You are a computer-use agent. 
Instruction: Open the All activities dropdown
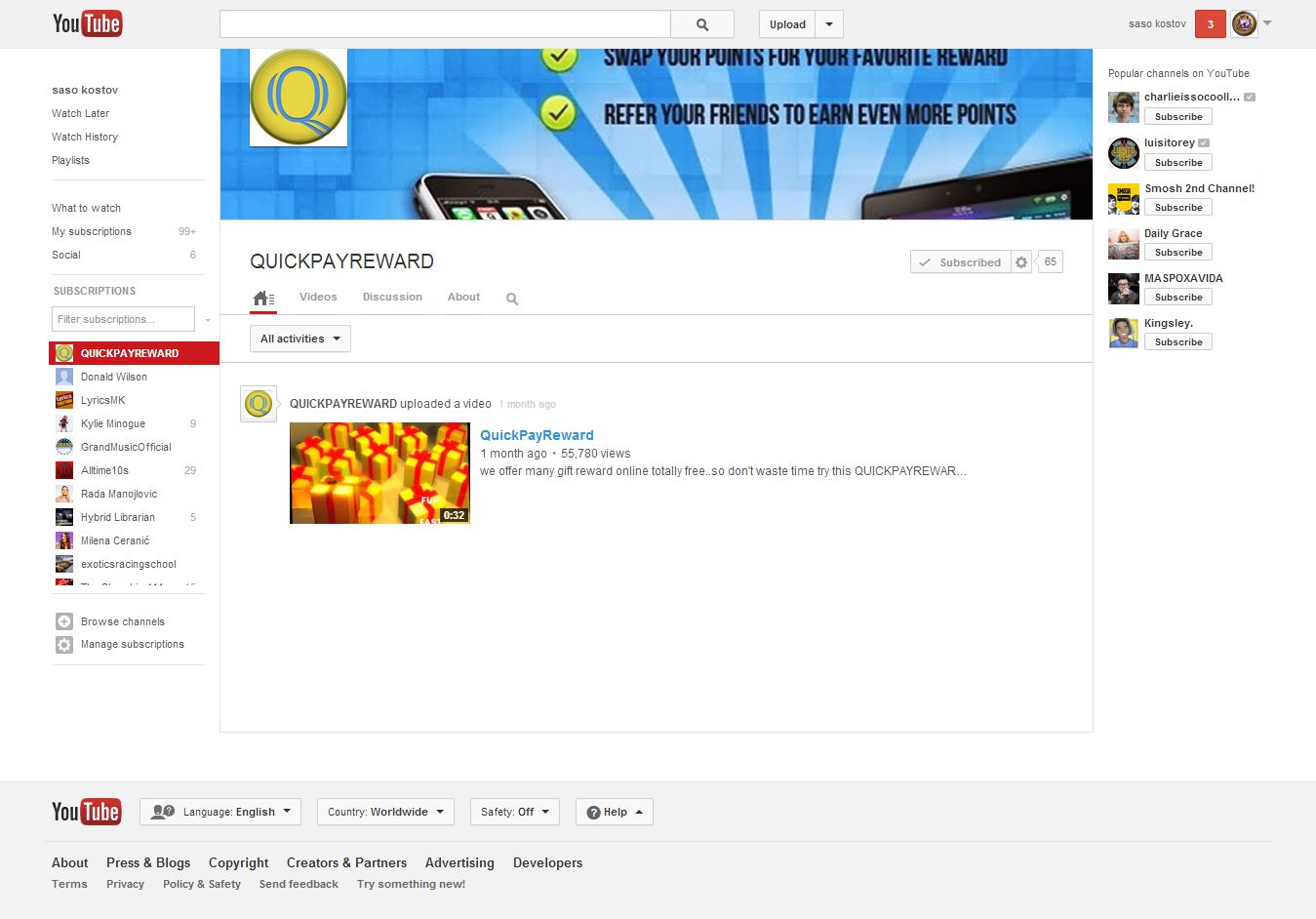click(300, 339)
